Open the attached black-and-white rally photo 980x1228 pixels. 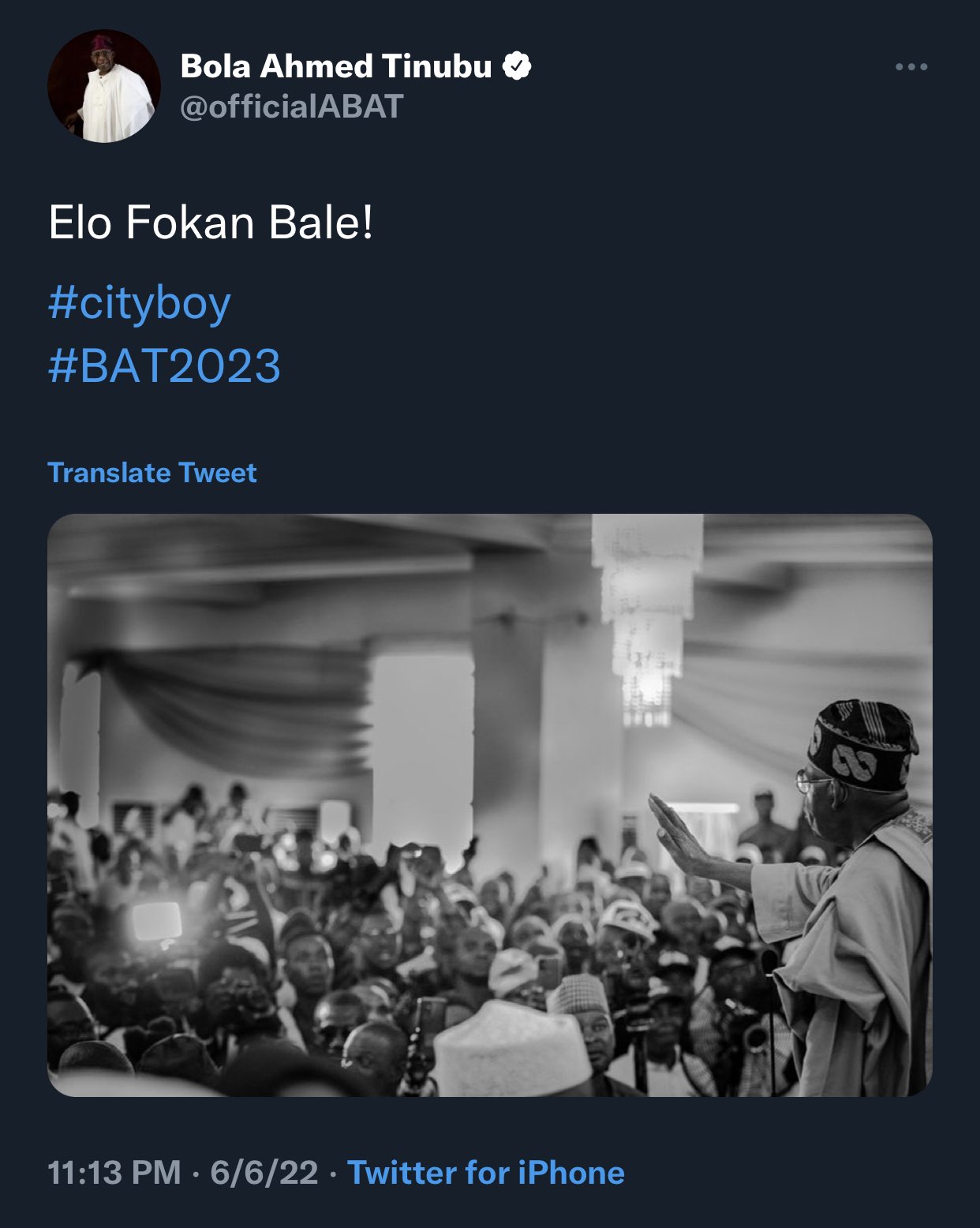click(x=489, y=805)
